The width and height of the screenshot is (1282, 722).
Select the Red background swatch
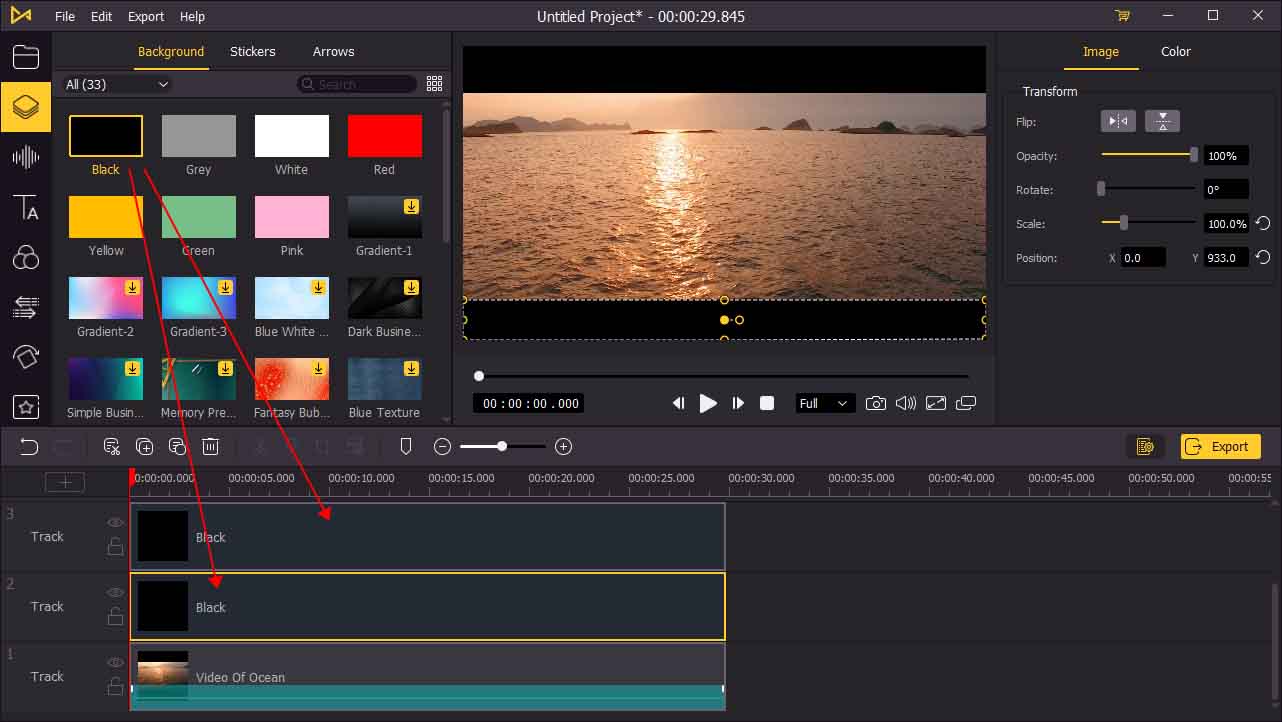384,135
